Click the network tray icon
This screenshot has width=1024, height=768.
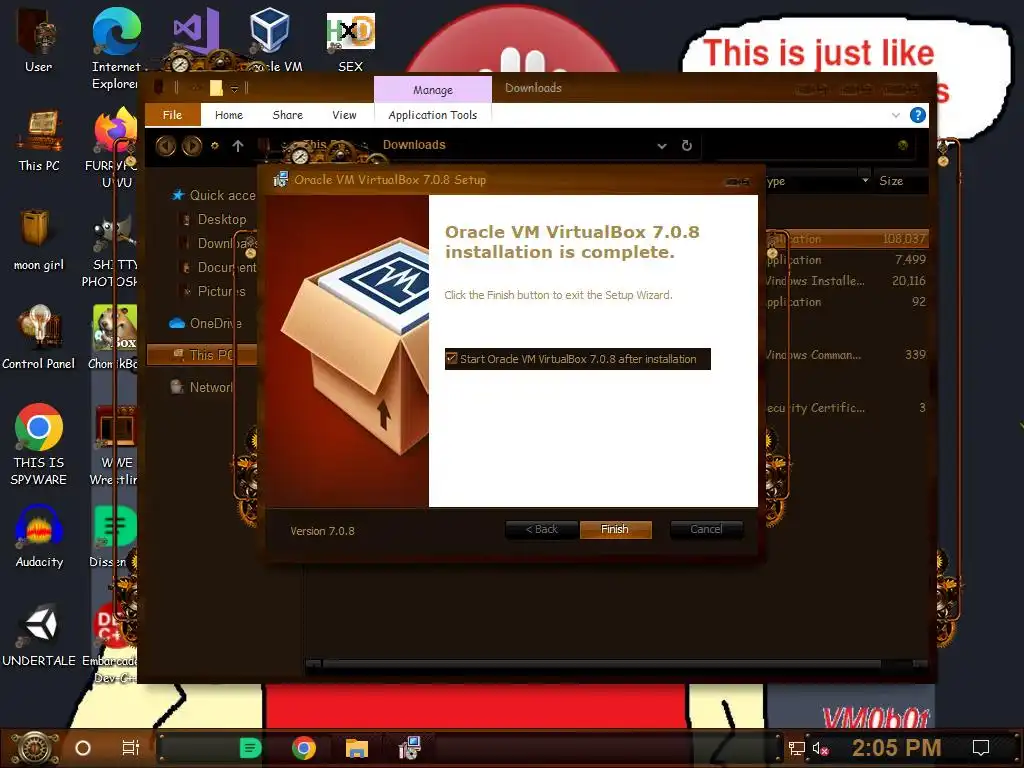[797, 748]
